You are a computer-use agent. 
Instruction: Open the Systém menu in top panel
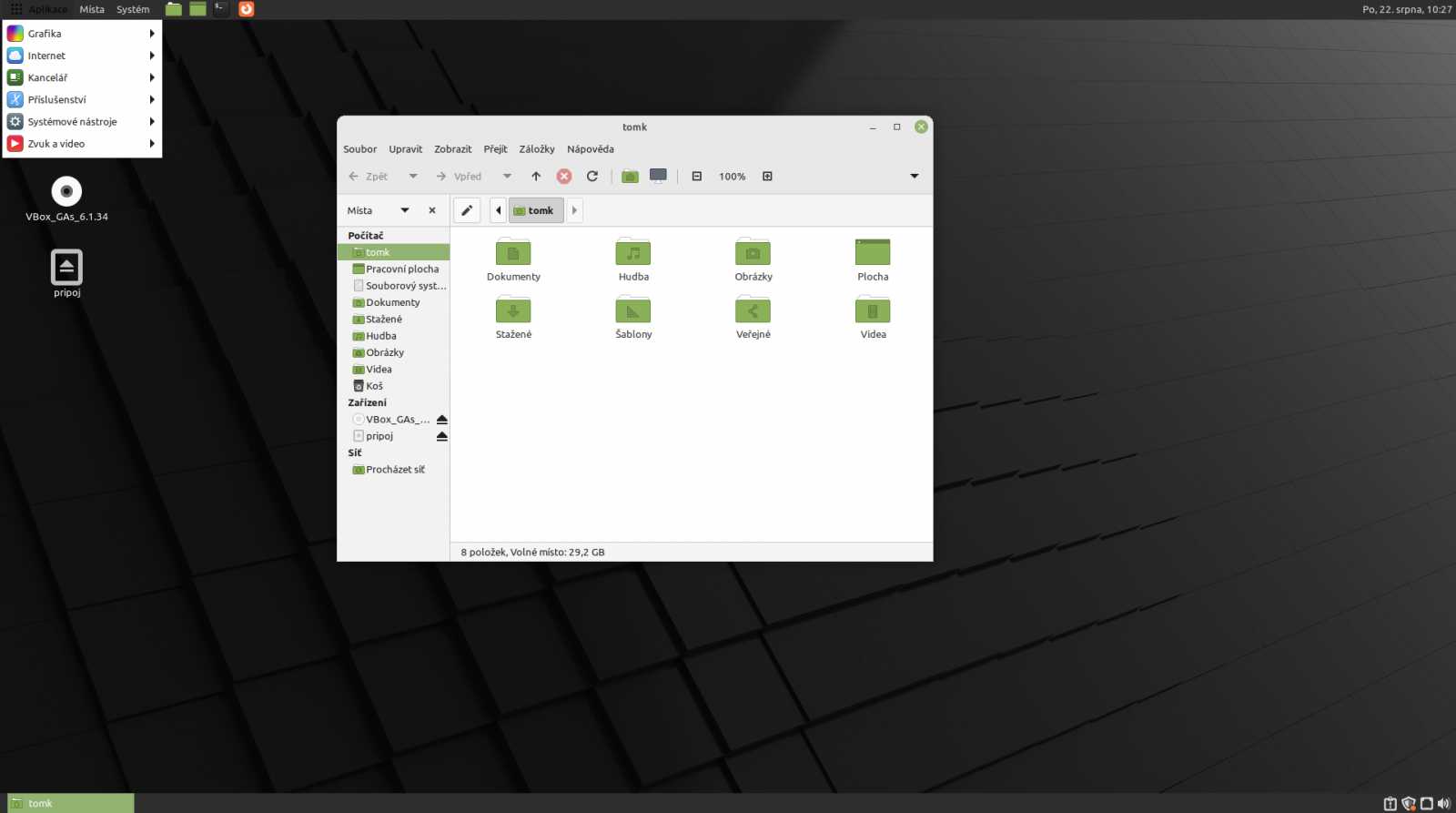(133, 9)
